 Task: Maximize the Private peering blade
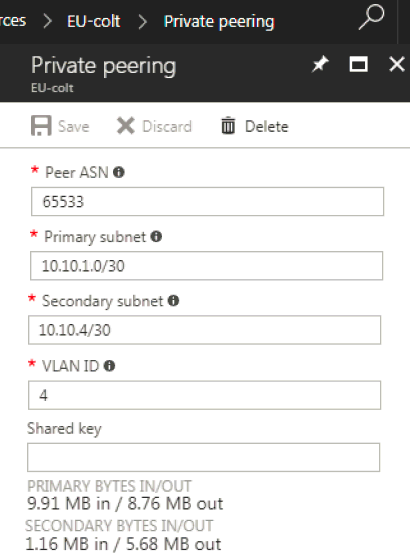(358, 65)
